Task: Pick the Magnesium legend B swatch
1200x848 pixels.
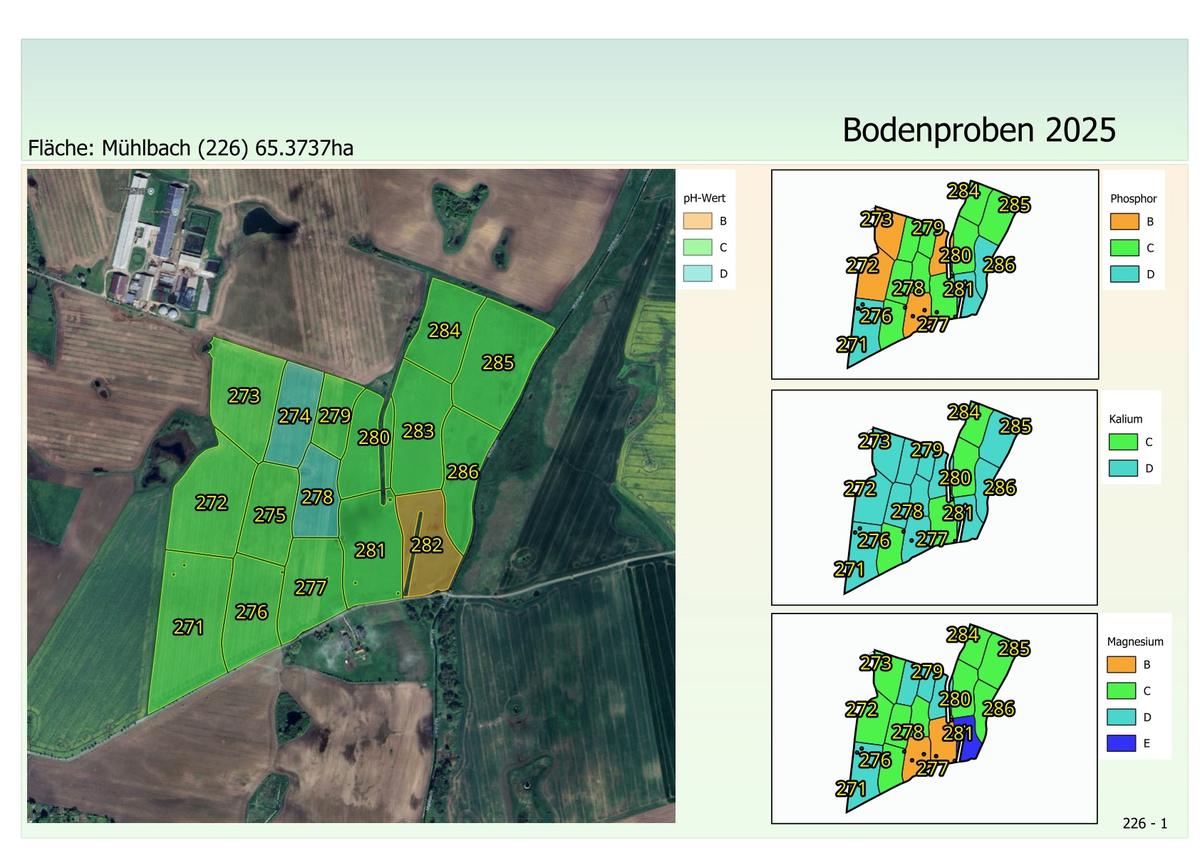Action: coord(1122,665)
